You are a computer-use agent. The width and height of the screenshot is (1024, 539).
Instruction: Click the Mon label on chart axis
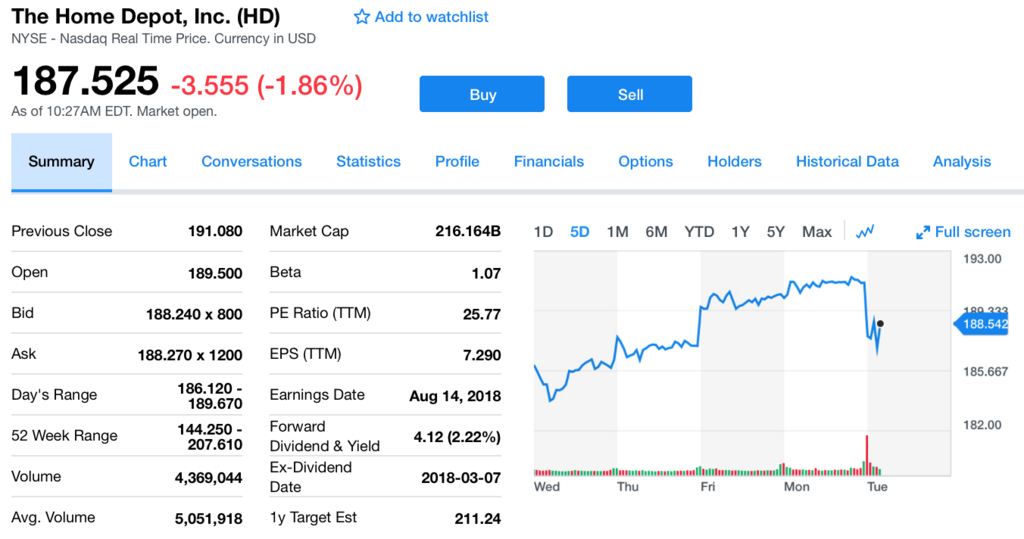[x=797, y=487]
